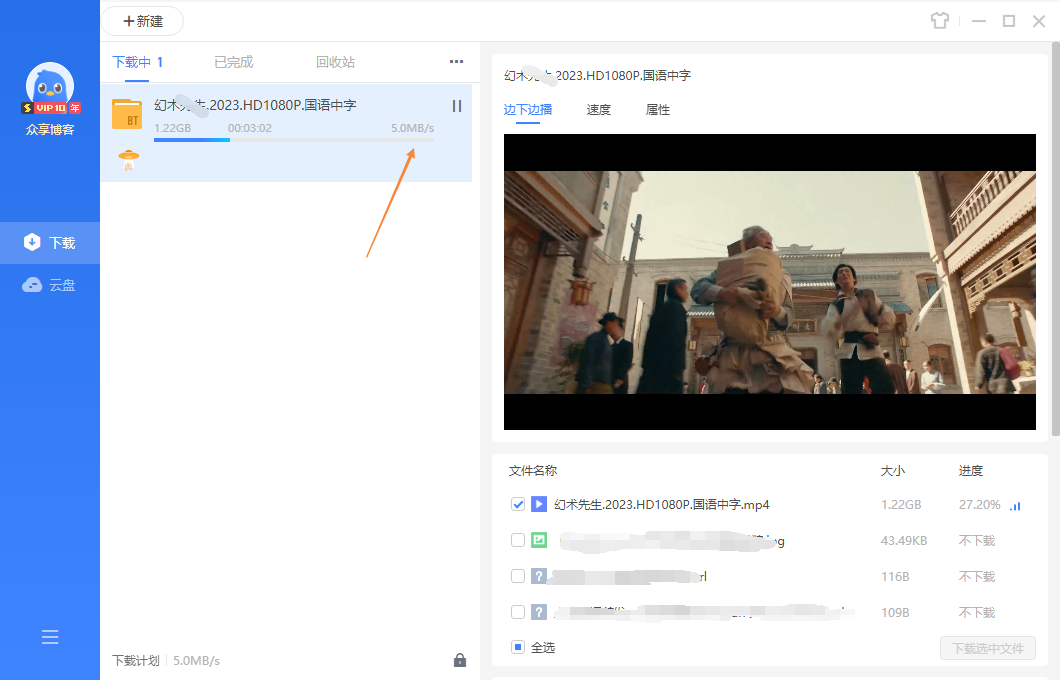Click the file type icon in 116B row
Viewport: 1060px width, 680px height.
(x=539, y=576)
